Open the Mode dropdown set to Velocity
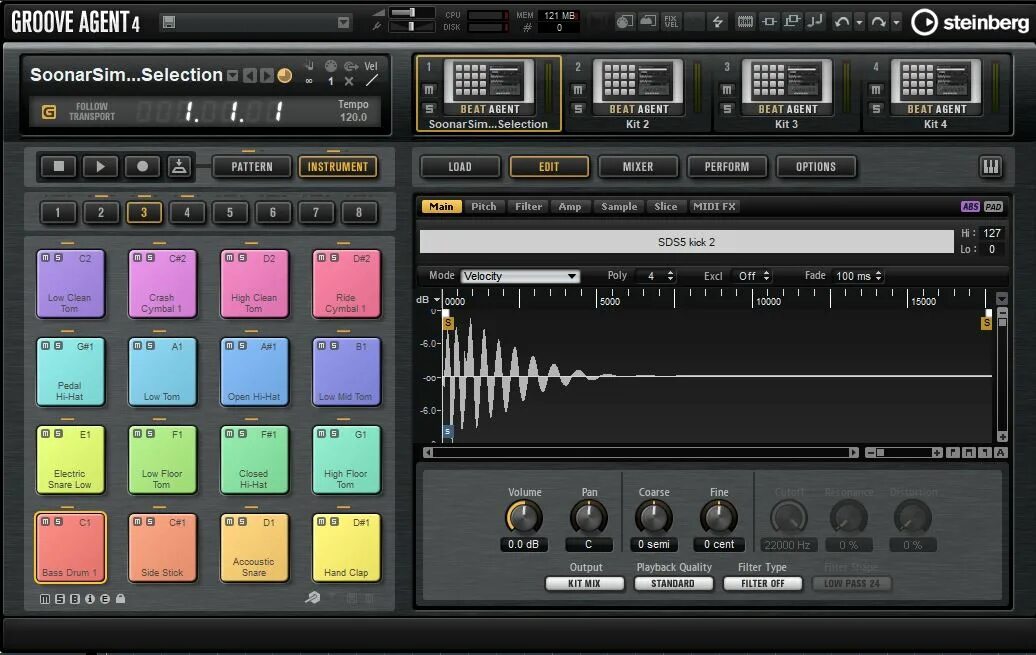This screenshot has height=655, width=1036. pos(520,275)
